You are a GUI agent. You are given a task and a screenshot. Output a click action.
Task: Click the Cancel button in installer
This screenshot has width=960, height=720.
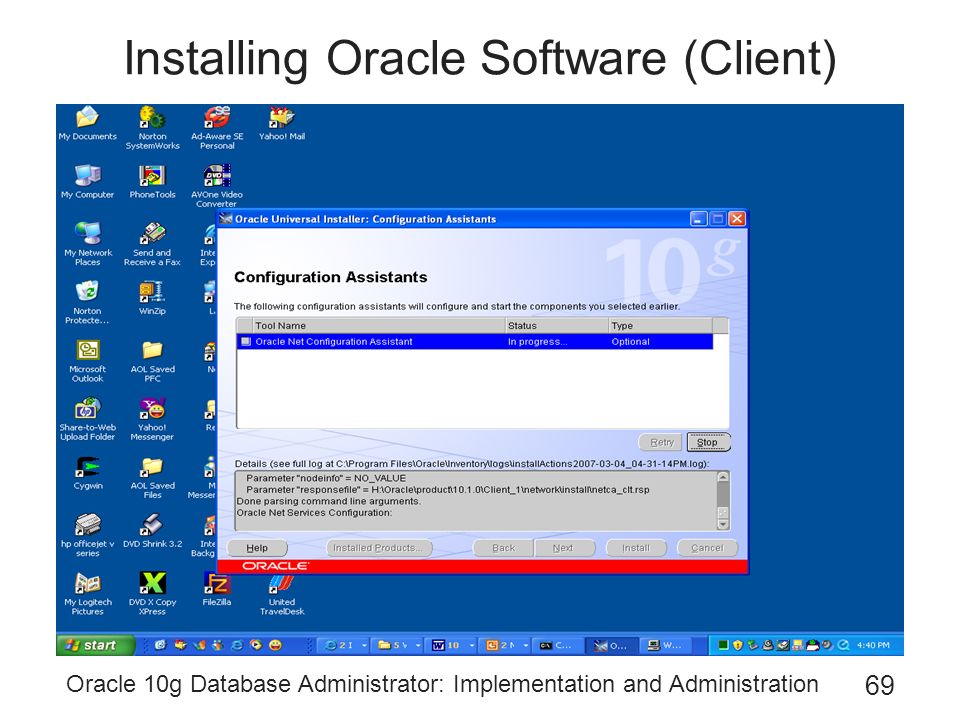(707, 548)
